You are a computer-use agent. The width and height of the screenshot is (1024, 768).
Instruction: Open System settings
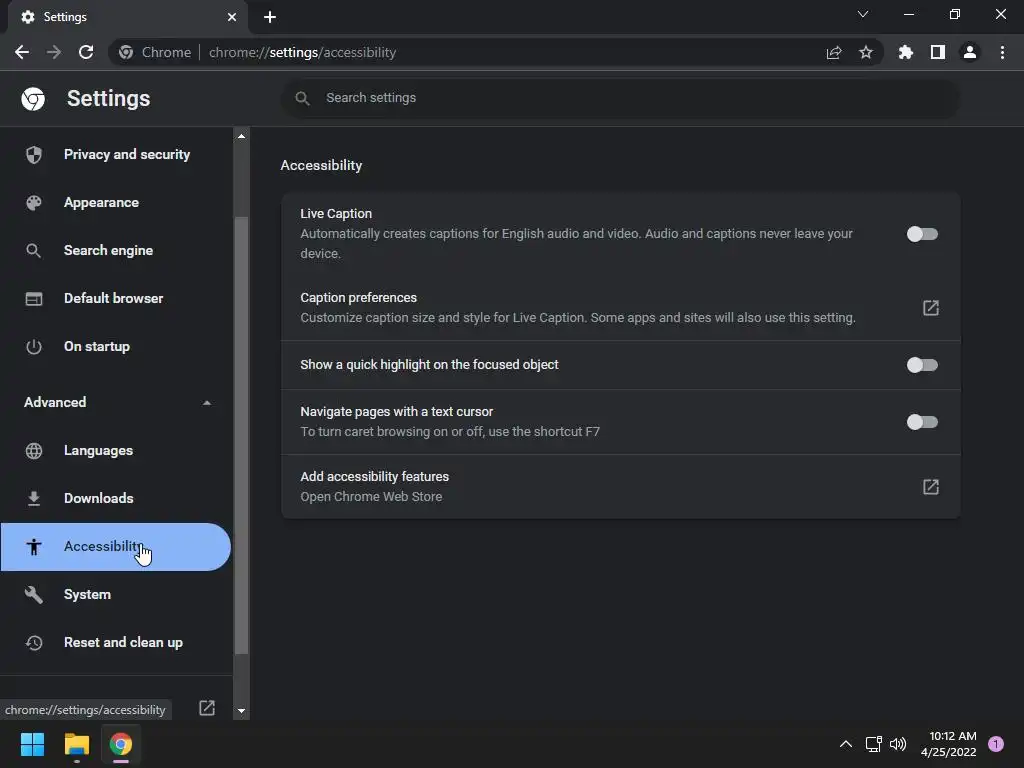(116, 594)
